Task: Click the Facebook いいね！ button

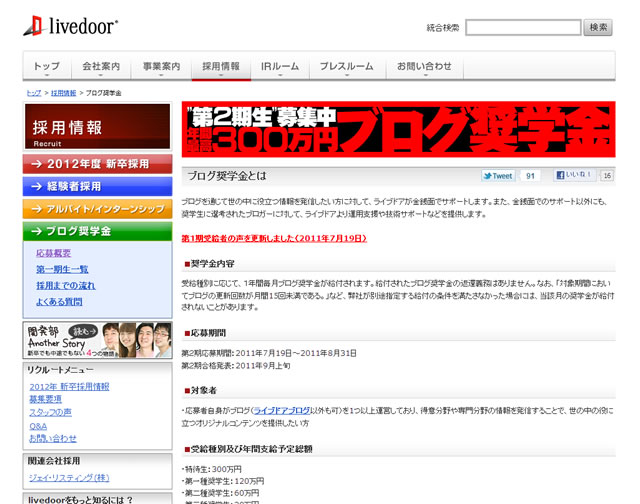Action: pyautogui.click(x=575, y=175)
